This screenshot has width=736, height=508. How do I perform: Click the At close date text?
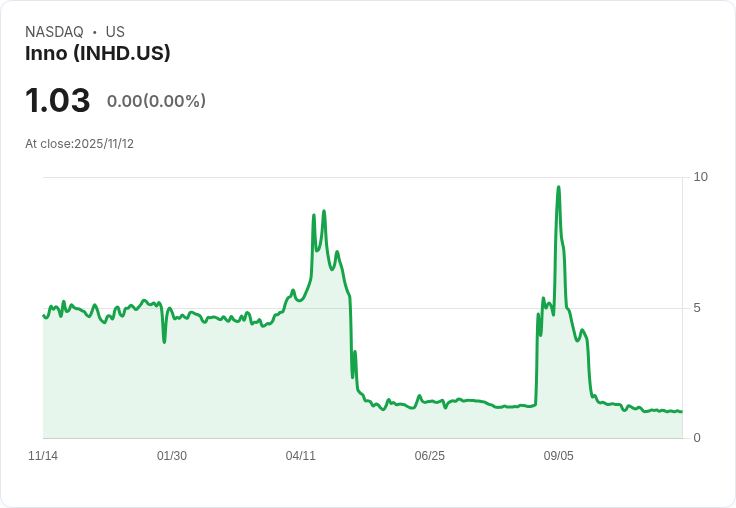(79, 144)
